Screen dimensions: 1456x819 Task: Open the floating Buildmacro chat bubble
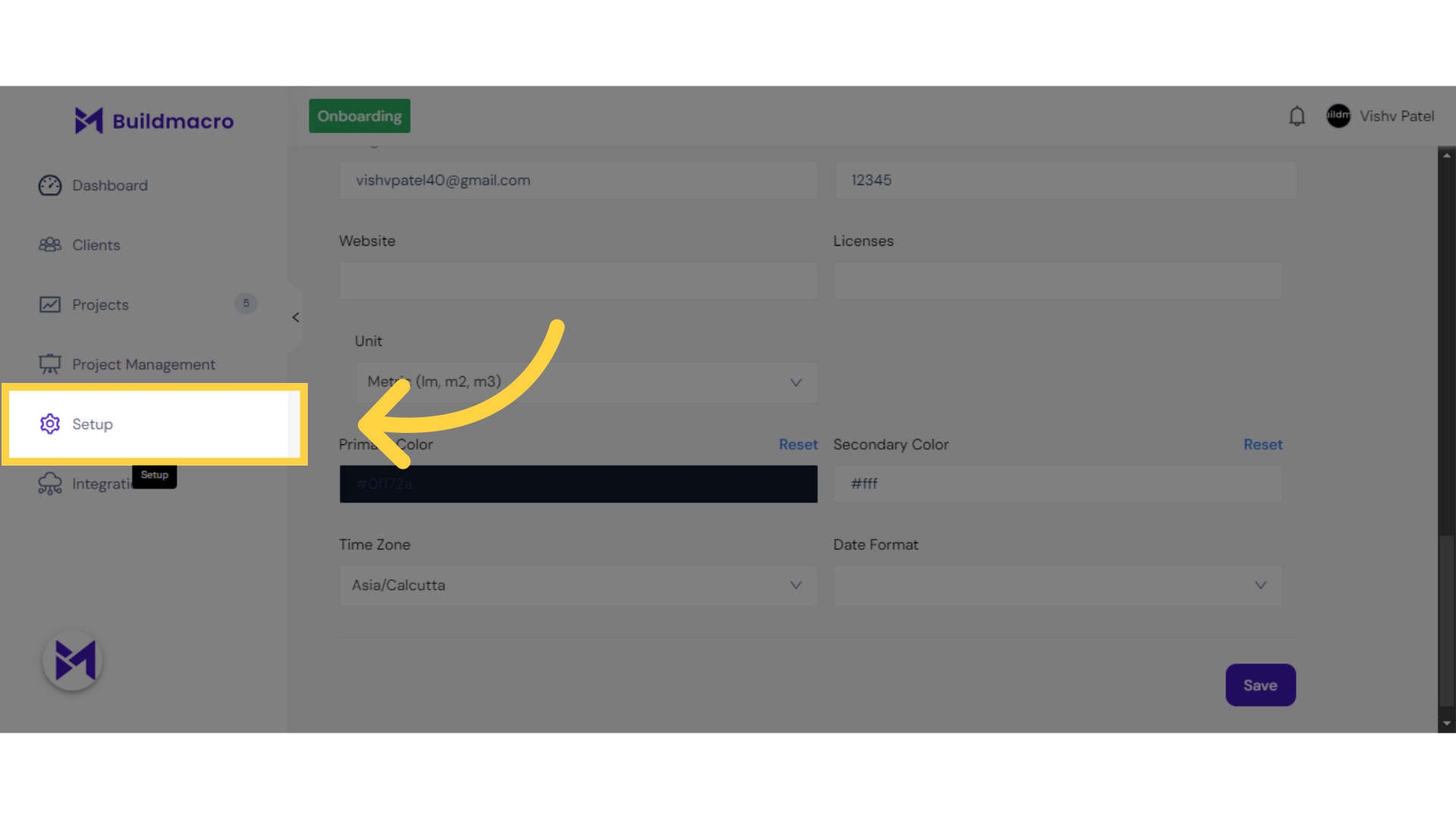coord(73,661)
